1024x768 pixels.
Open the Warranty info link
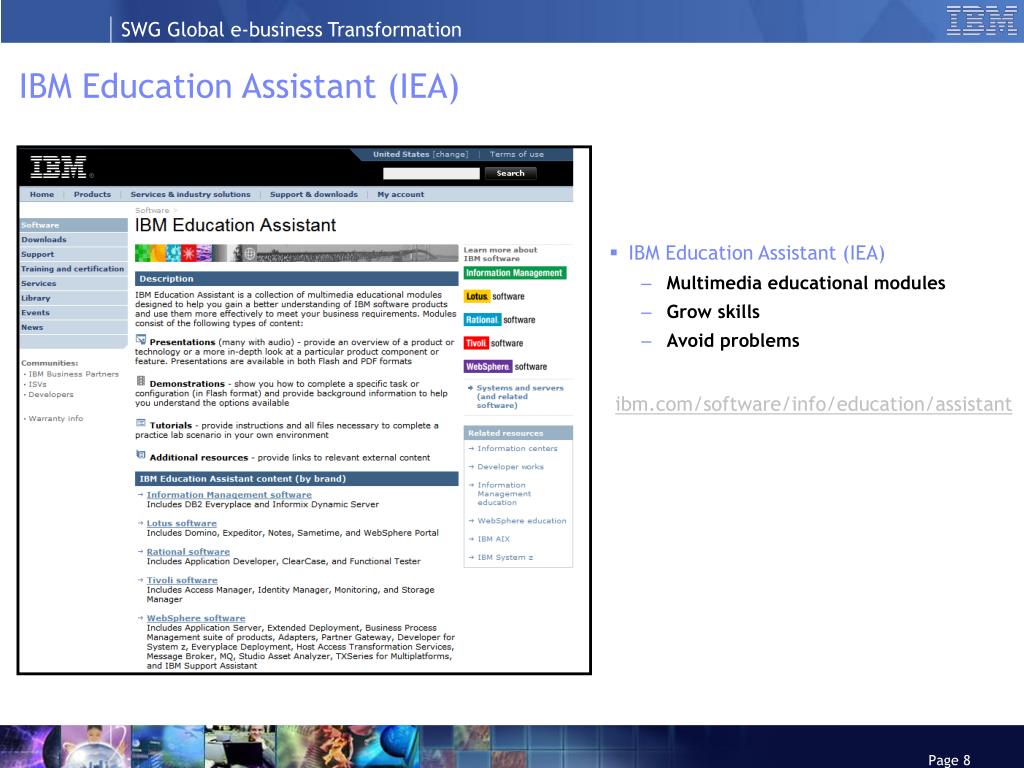56,419
